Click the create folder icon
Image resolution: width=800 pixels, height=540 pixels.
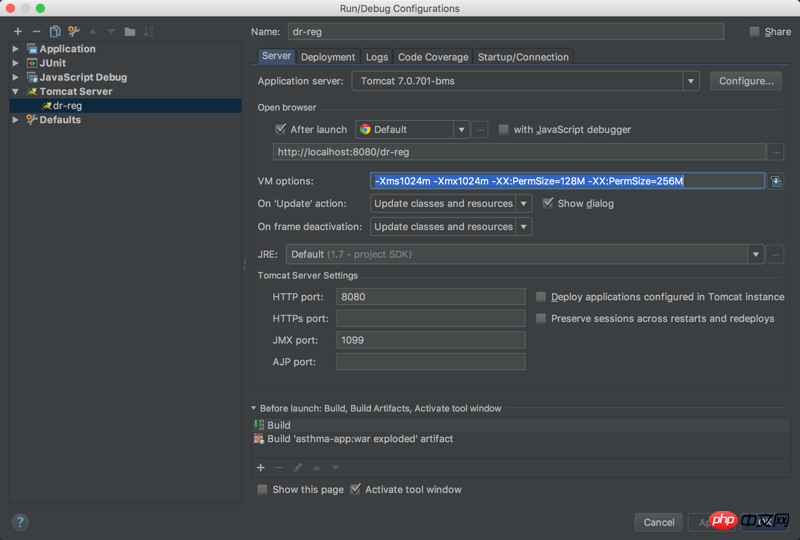[x=130, y=32]
